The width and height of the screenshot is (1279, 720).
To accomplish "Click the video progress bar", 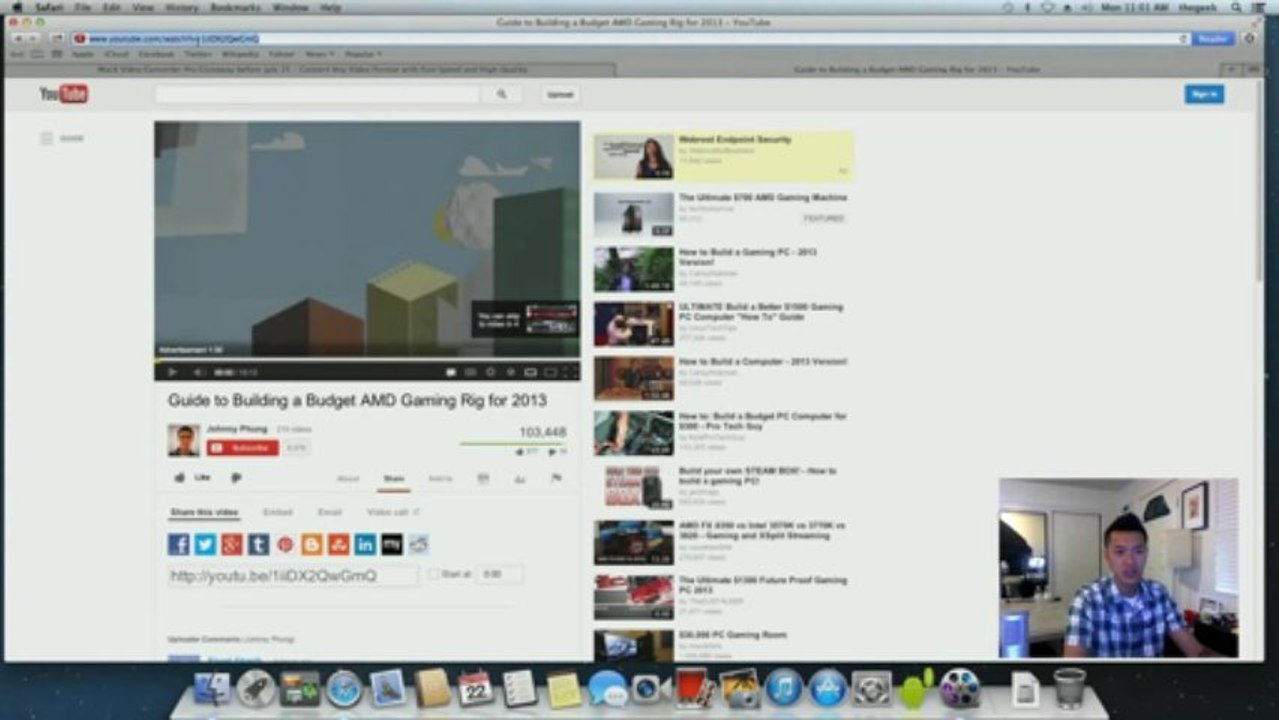I will point(367,360).
